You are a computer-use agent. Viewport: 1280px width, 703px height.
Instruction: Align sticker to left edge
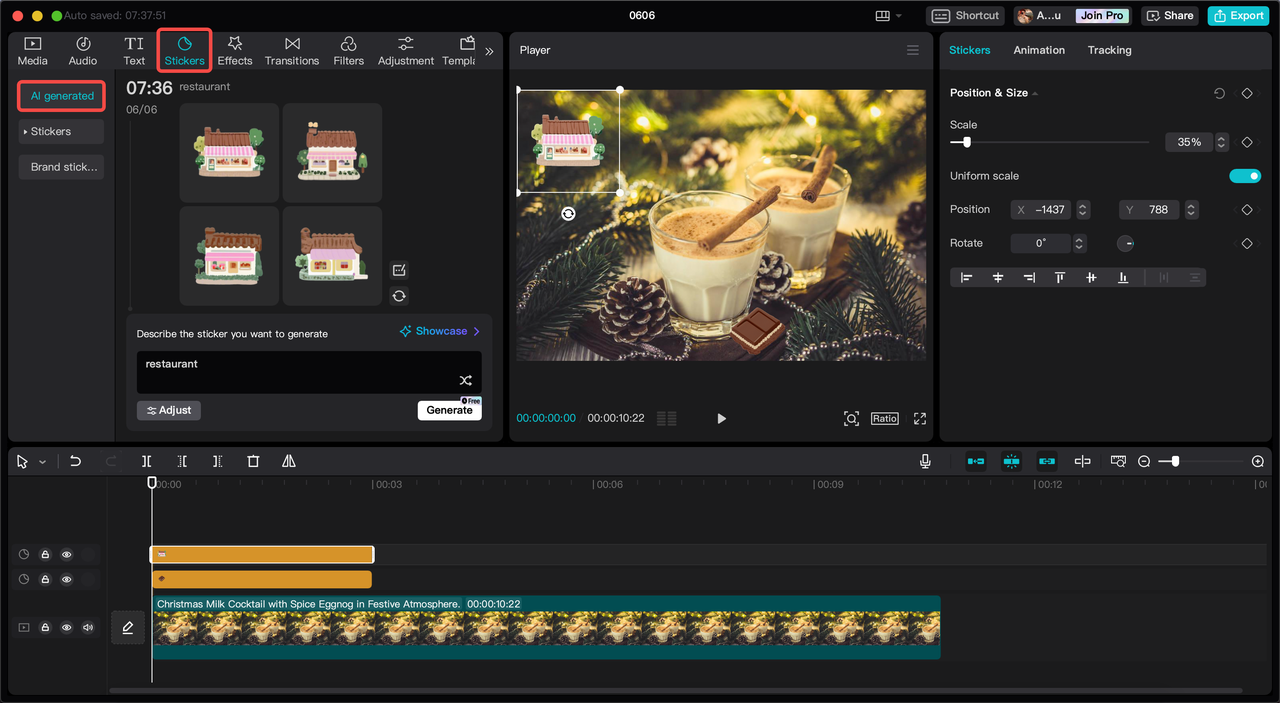click(966, 278)
